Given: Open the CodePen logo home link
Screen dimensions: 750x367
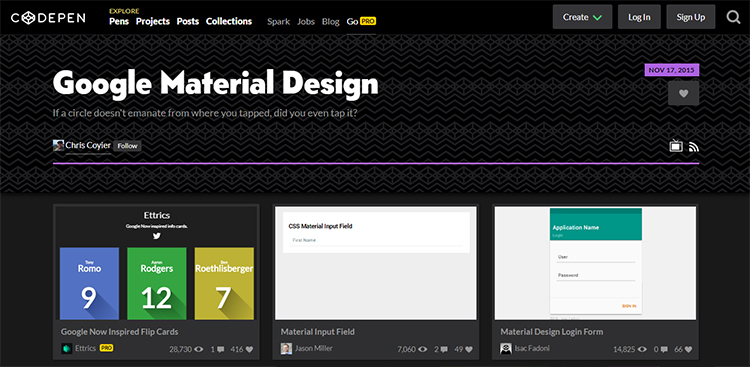Looking at the screenshot, I should point(48,18).
